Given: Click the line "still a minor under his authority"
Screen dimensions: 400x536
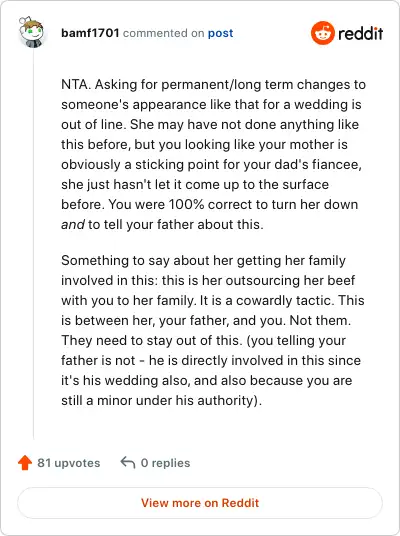Looking at the screenshot, I should 161,400.
